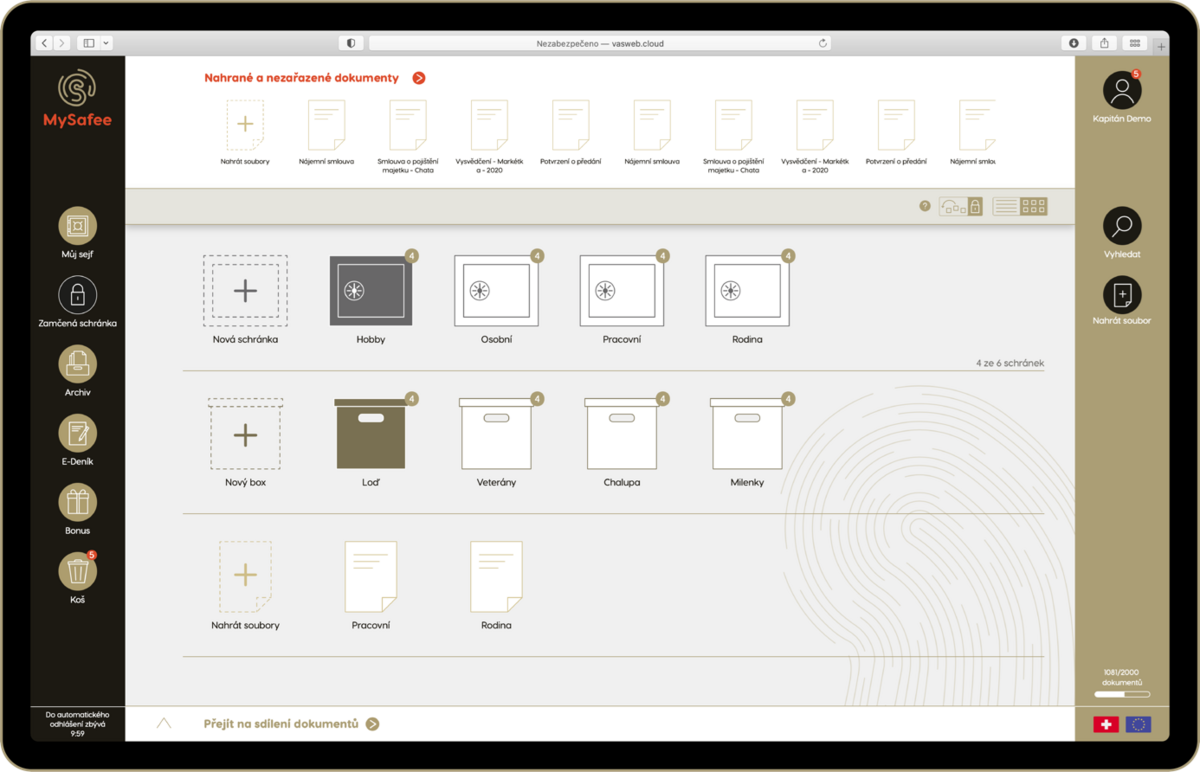Open the Zamčená schránka padlock icon
1200x772 pixels.
(x=77, y=295)
